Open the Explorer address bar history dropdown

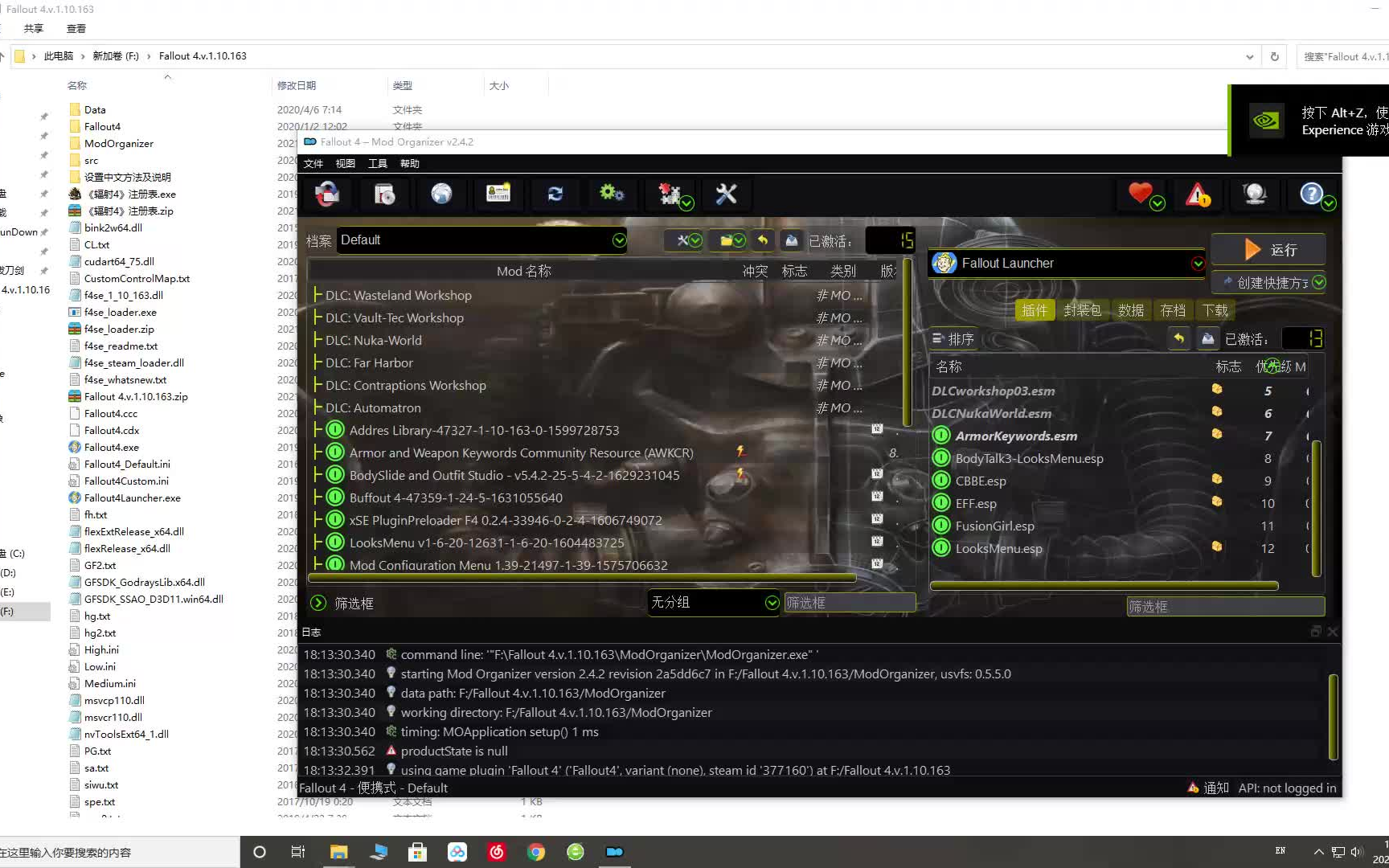1249,56
